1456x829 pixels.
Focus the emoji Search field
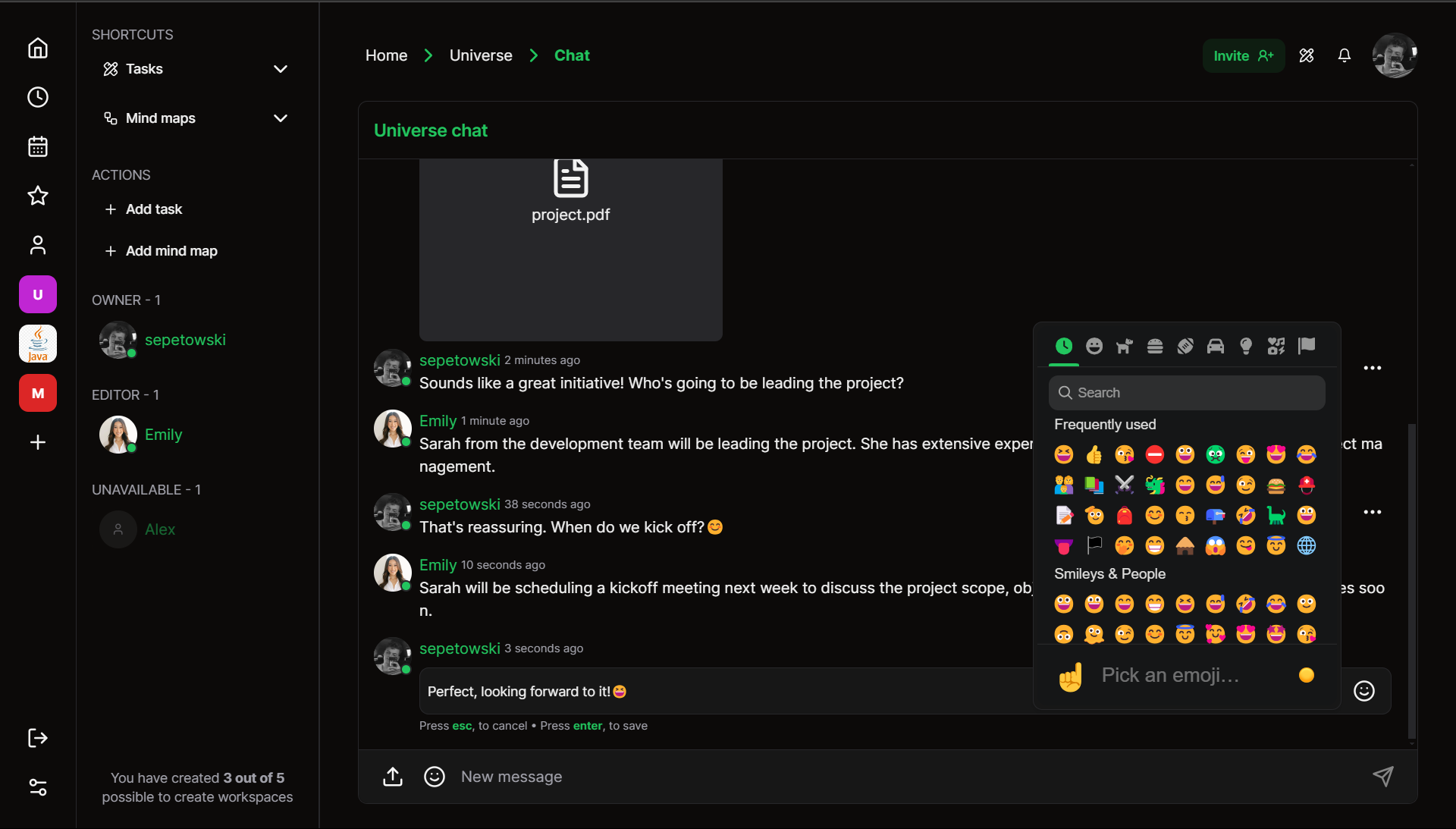pos(1187,393)
